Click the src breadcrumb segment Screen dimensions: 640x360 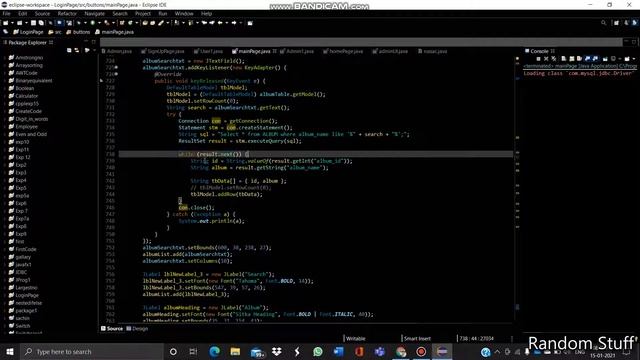coord(55,32)
